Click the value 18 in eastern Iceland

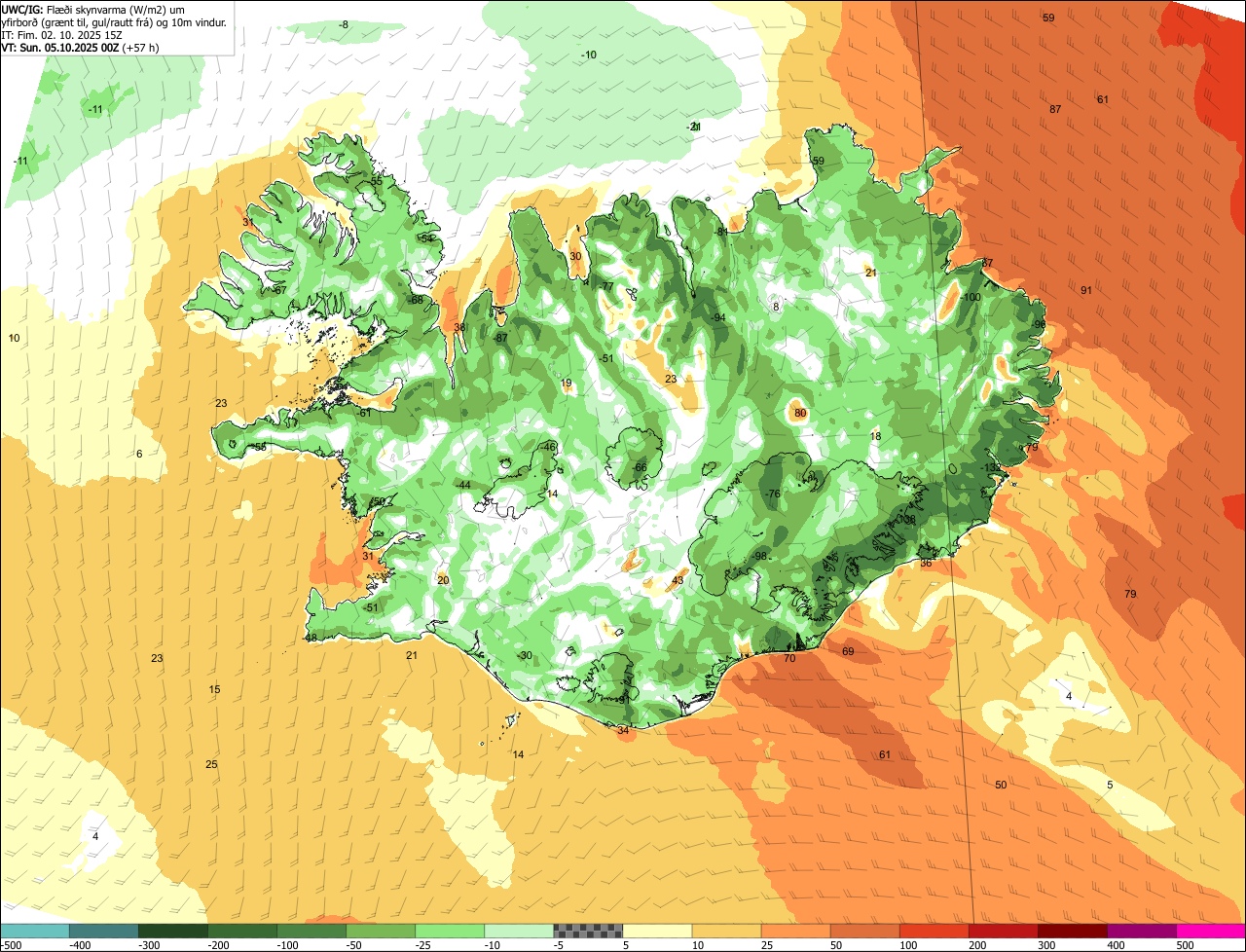click(875, 436)
